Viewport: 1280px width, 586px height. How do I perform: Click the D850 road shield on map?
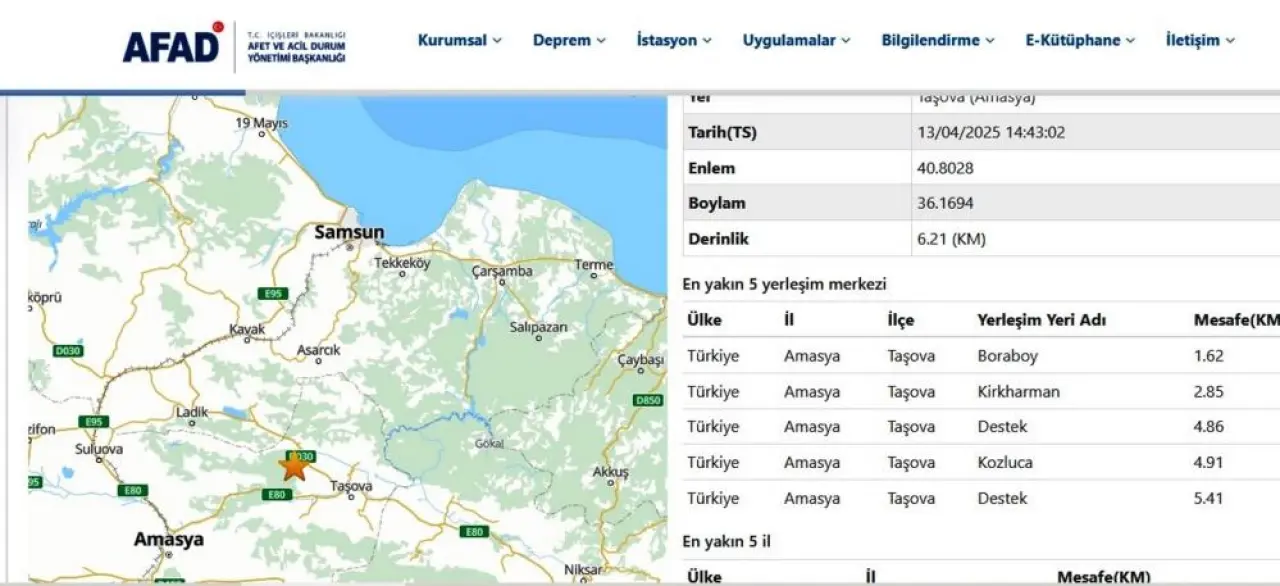[x=648, y=400]
